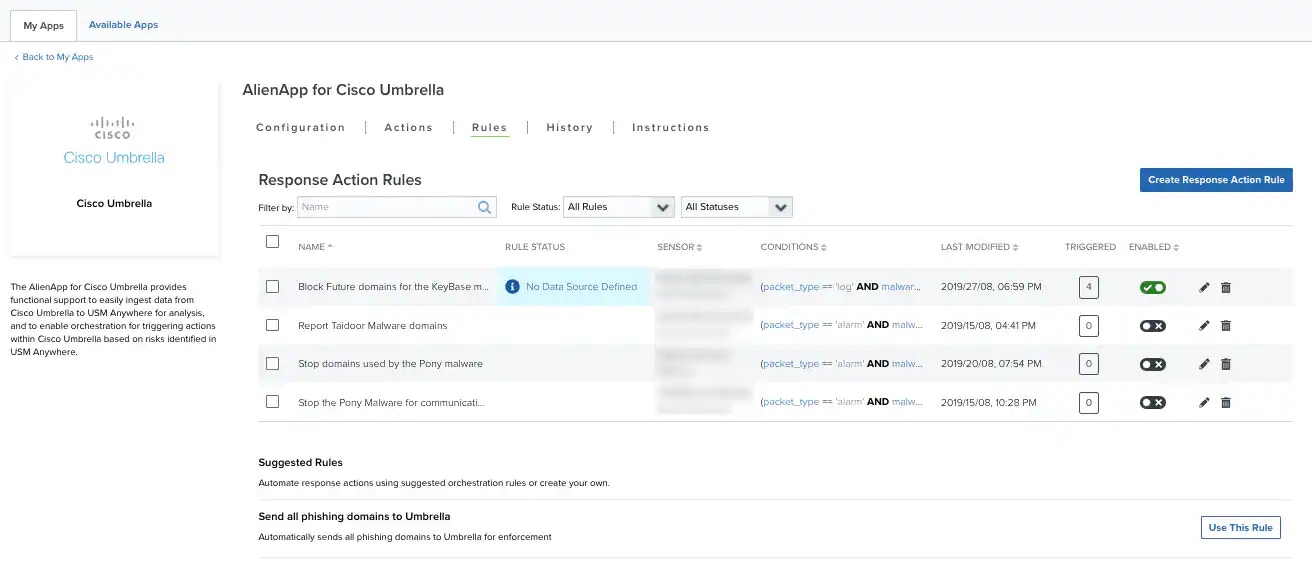Image resolution: width=1312 pixels, height=582 pixels.
Task: Edit the Report Taidoor Malware domains rule
Action: pos(1204,325)
